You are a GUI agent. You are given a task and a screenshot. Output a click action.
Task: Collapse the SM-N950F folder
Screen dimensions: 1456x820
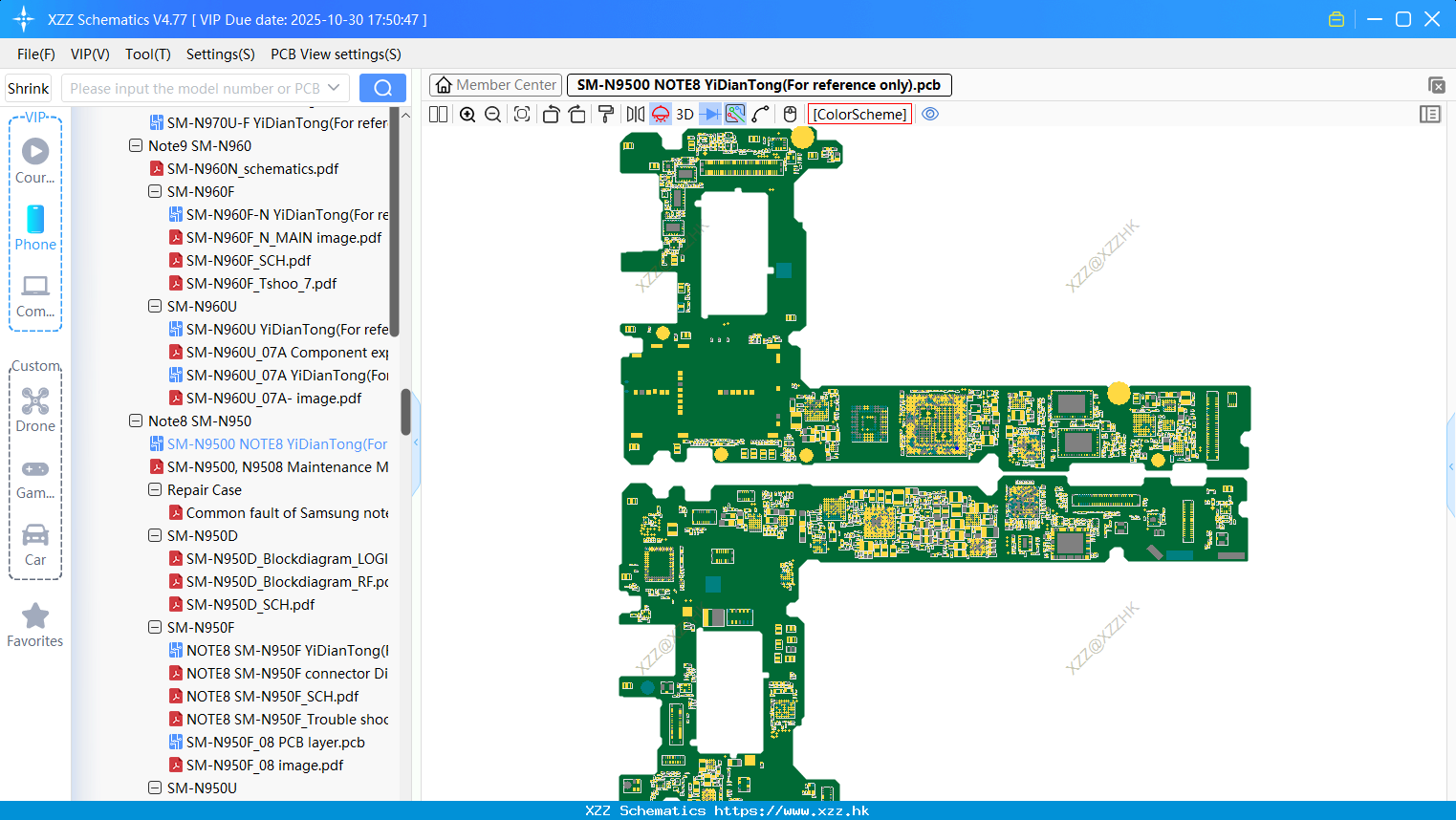[155, 628]
